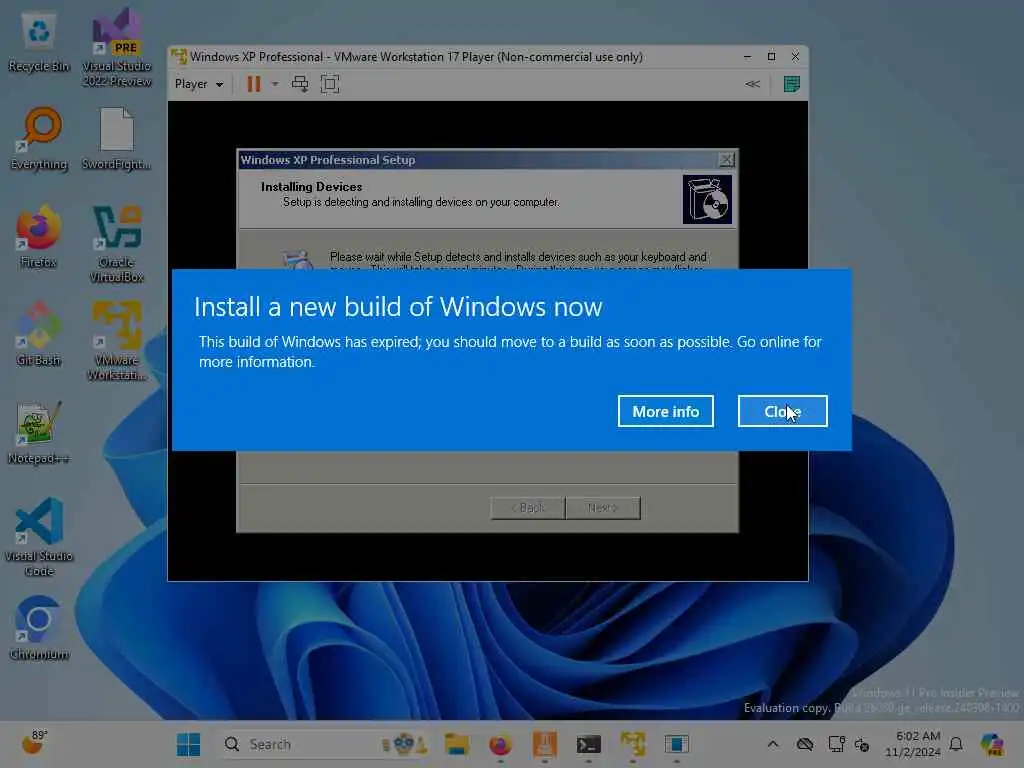Select the Recycle Bin desktop icon

pos(39,43)
